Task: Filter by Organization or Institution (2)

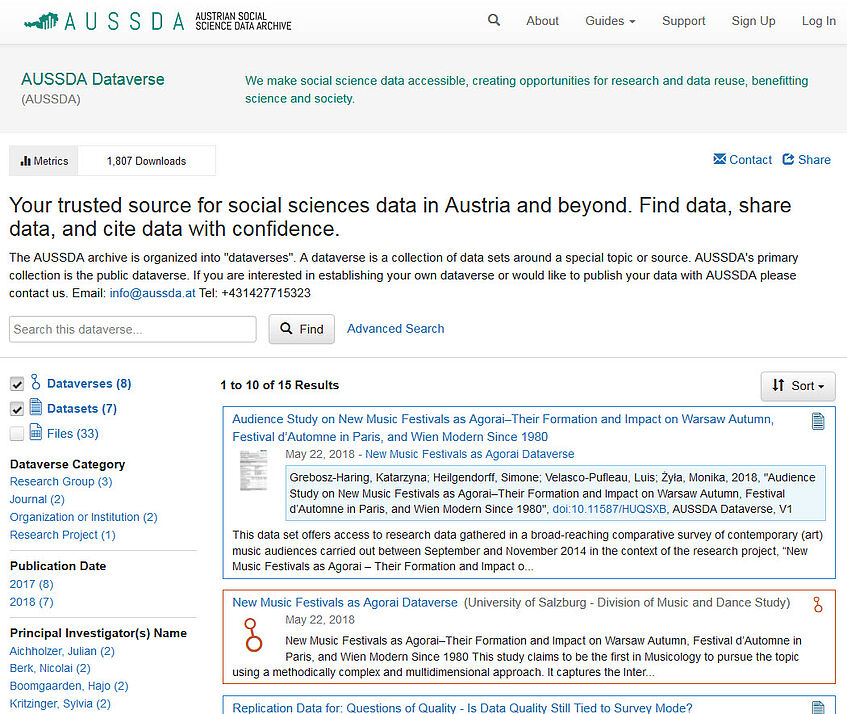Action: pyautogui.click(x=84, y=517)
